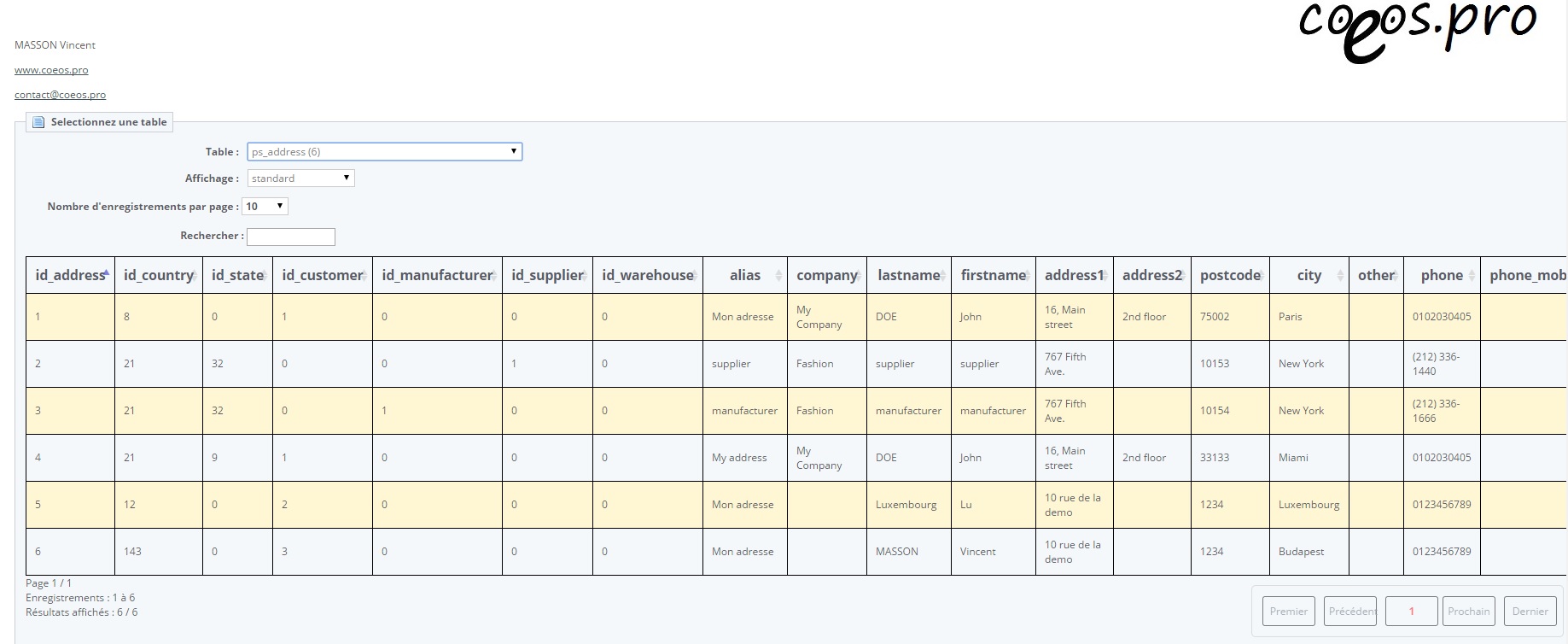Select page 1 in pagination

1411,612
